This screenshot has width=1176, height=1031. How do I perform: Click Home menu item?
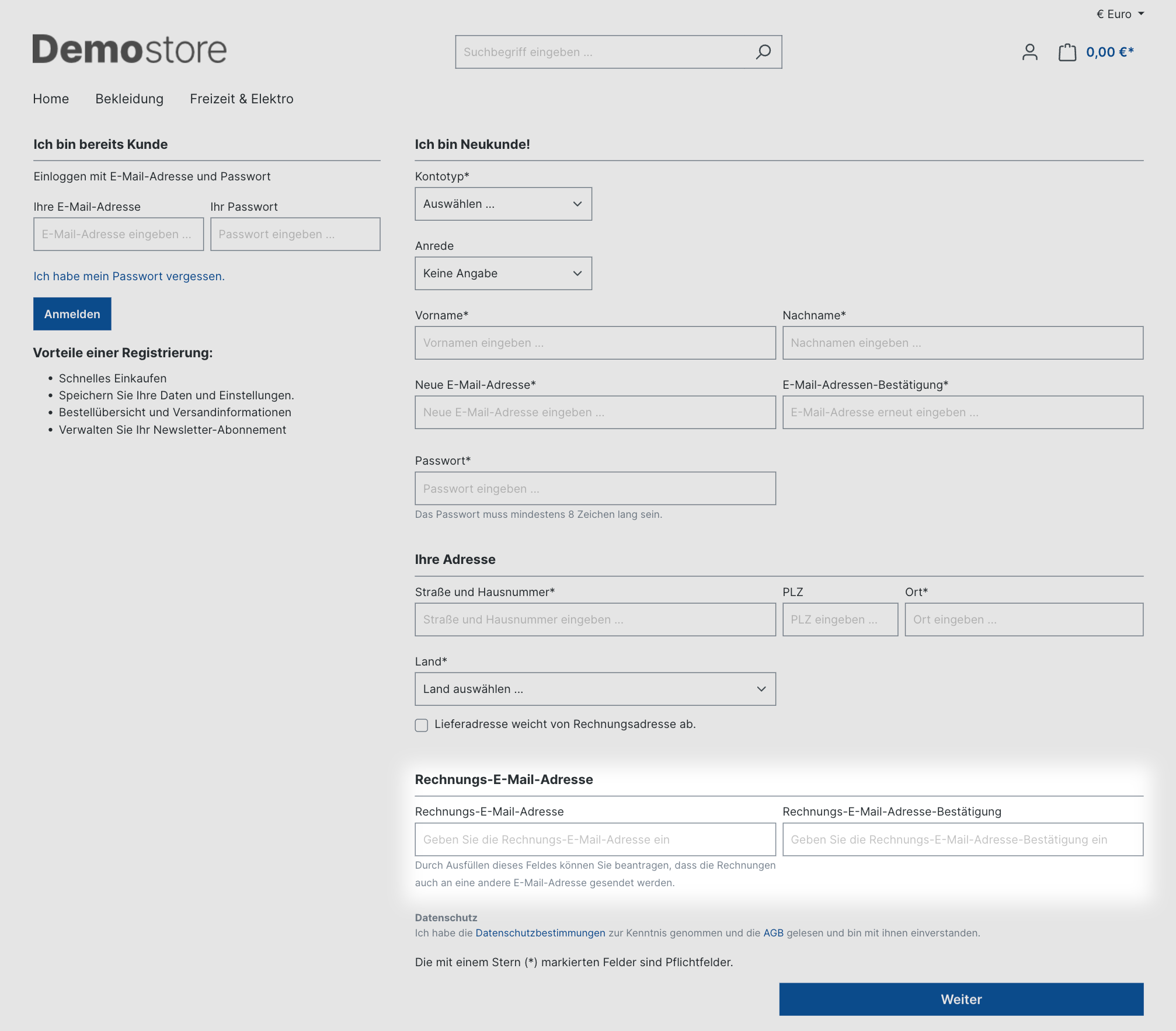coord(51,98)
